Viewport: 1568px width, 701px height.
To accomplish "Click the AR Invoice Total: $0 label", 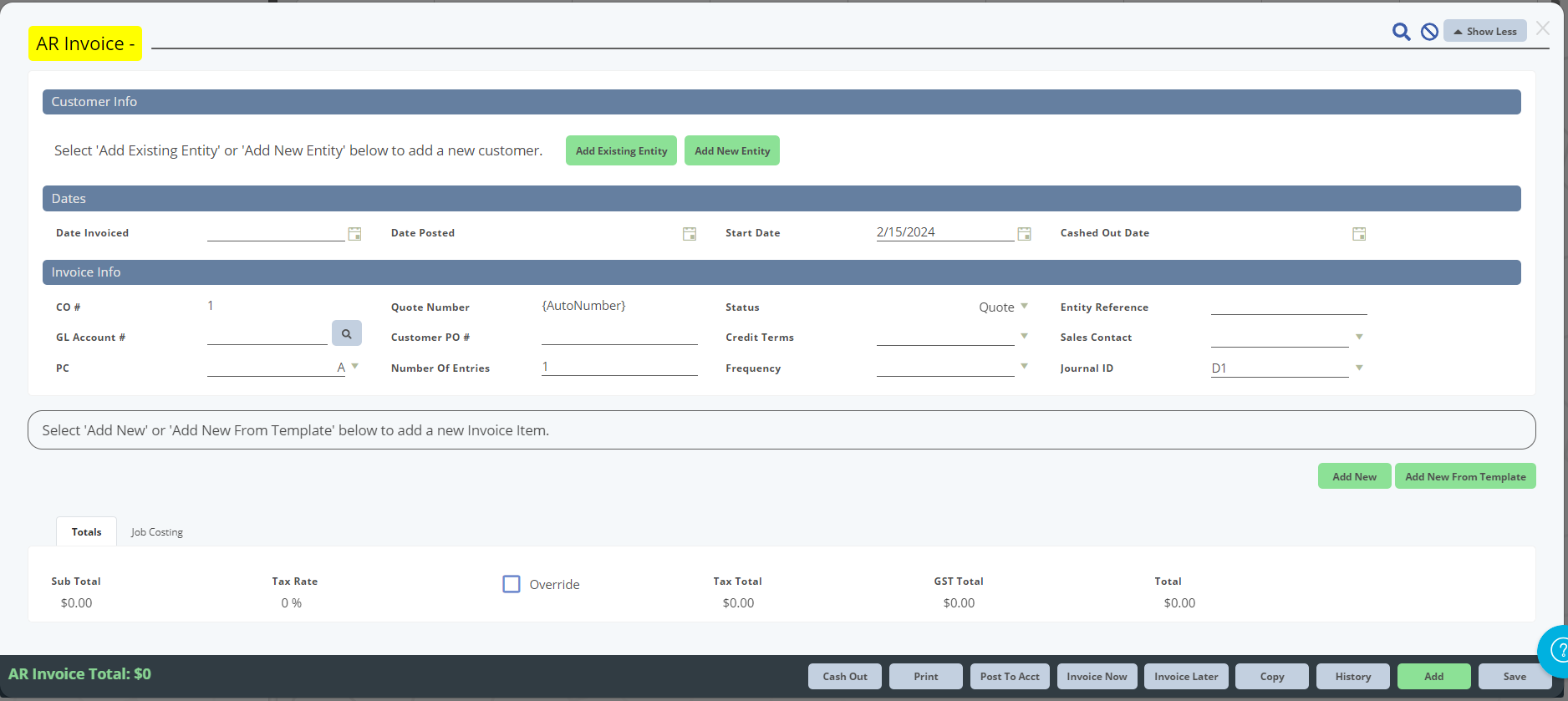I will pyautogui.click(x=79, y=674).
